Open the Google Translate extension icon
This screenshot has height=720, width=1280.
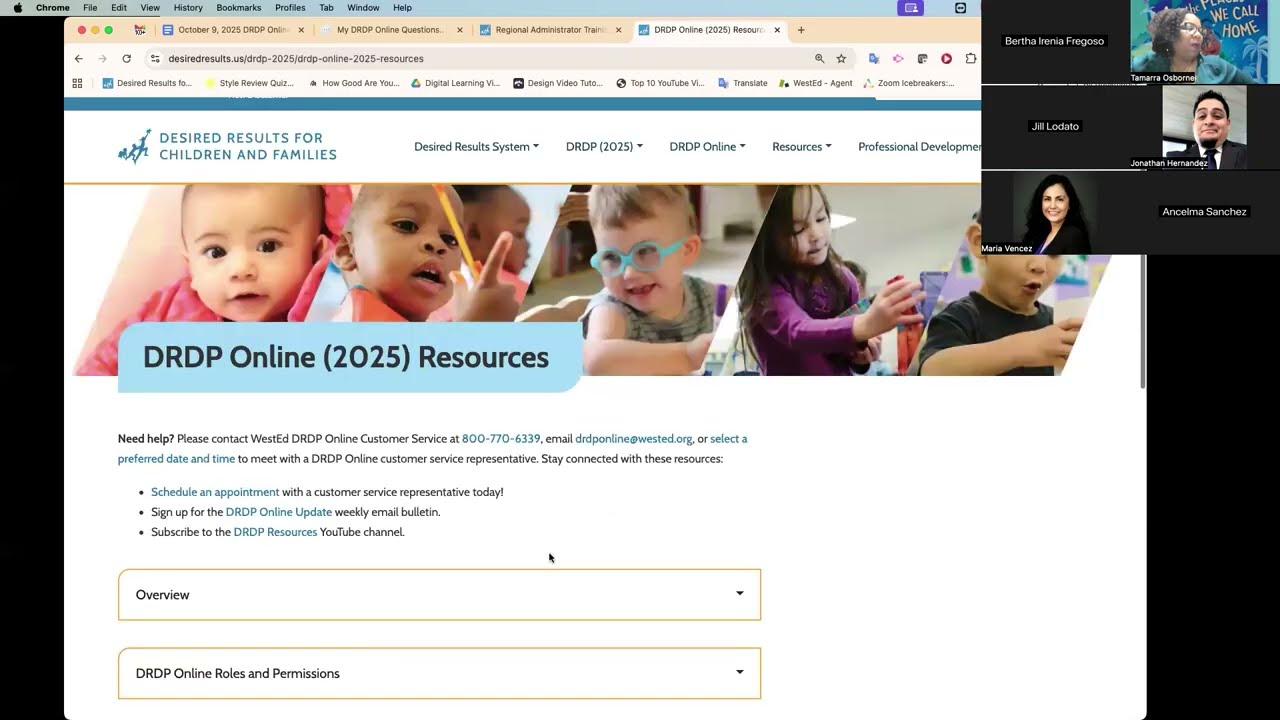click(874, 59)
